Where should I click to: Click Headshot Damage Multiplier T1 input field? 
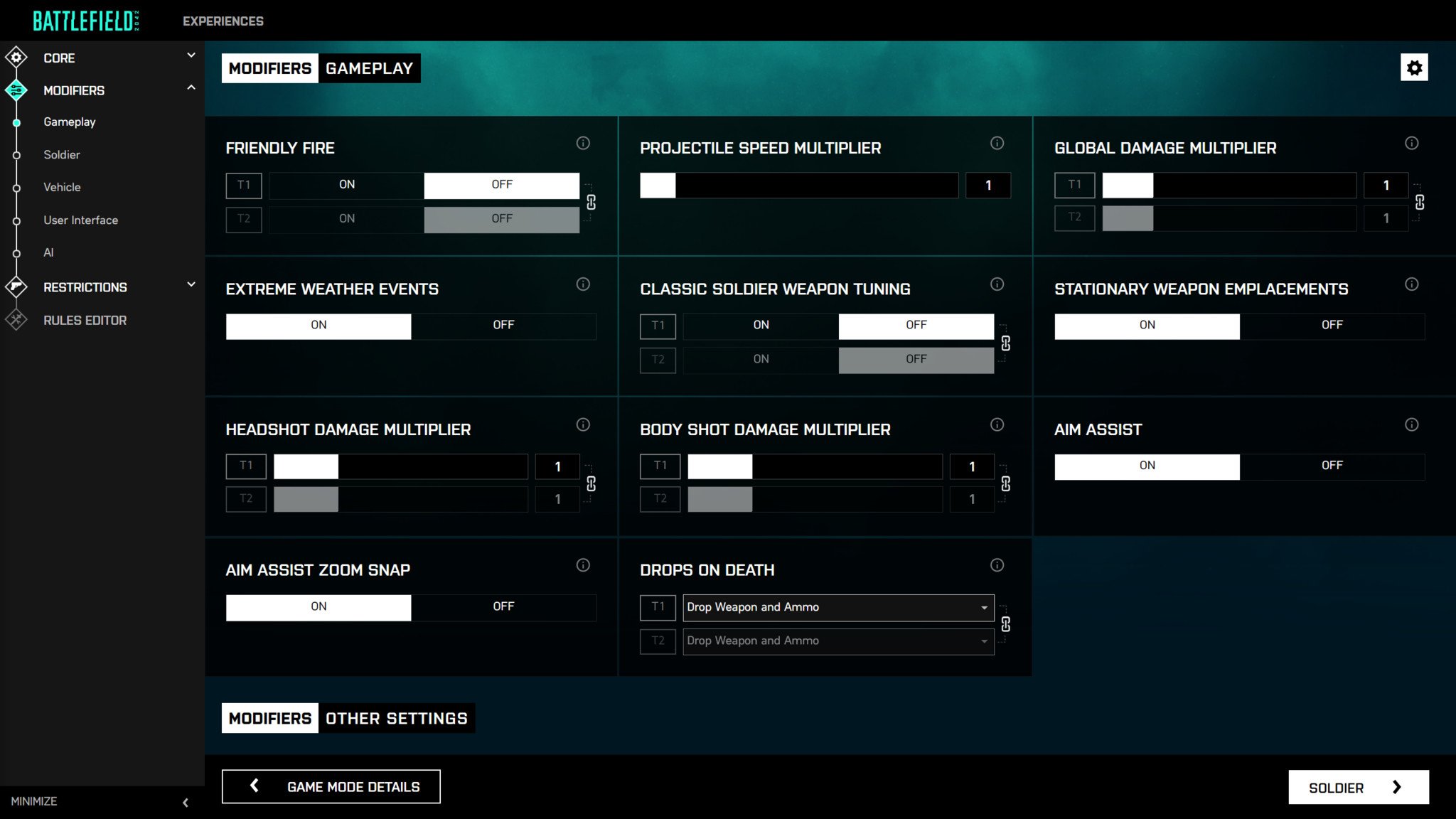[558, 465]
